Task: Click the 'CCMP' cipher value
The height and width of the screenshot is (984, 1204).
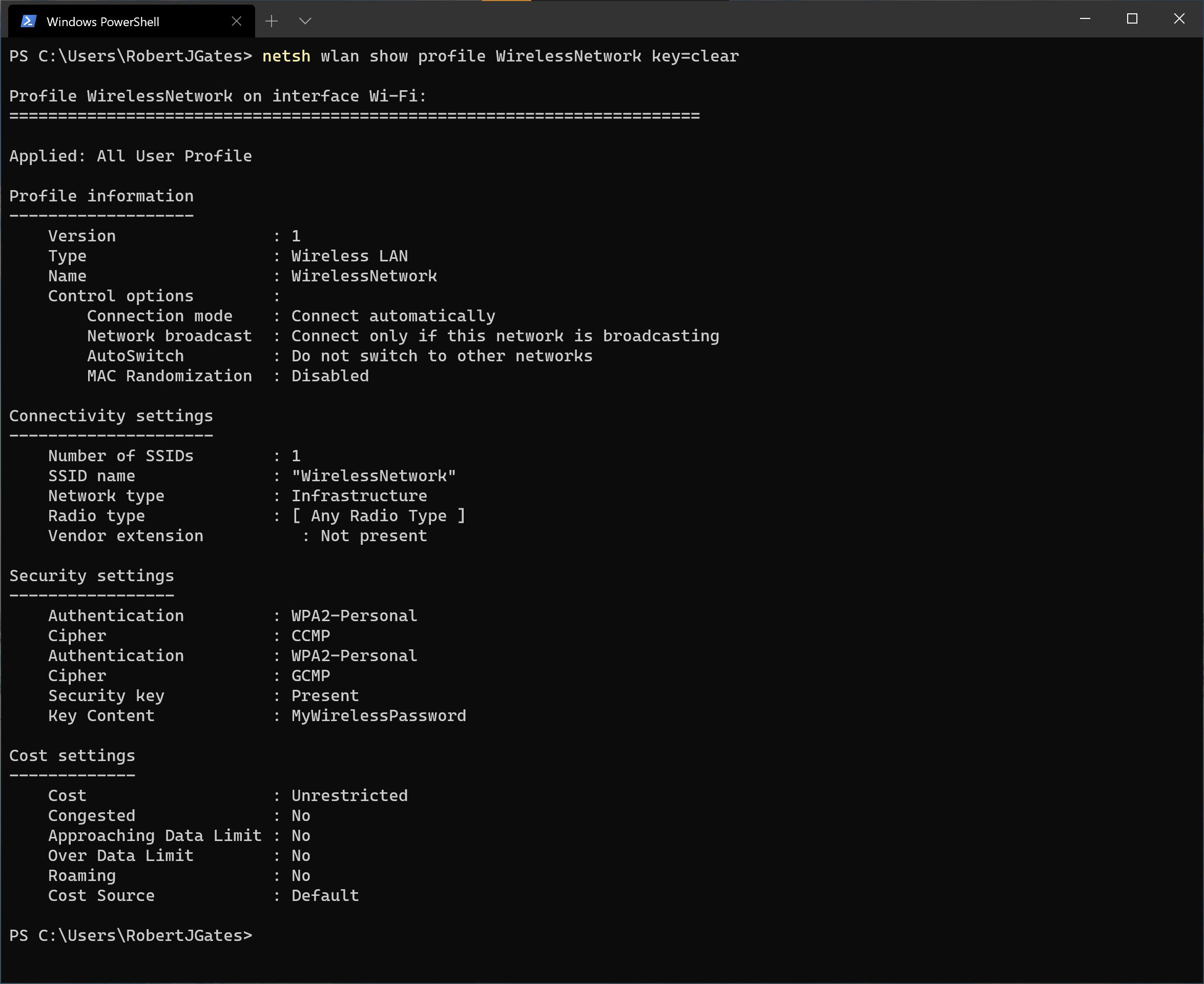Action: pos(310,635)
